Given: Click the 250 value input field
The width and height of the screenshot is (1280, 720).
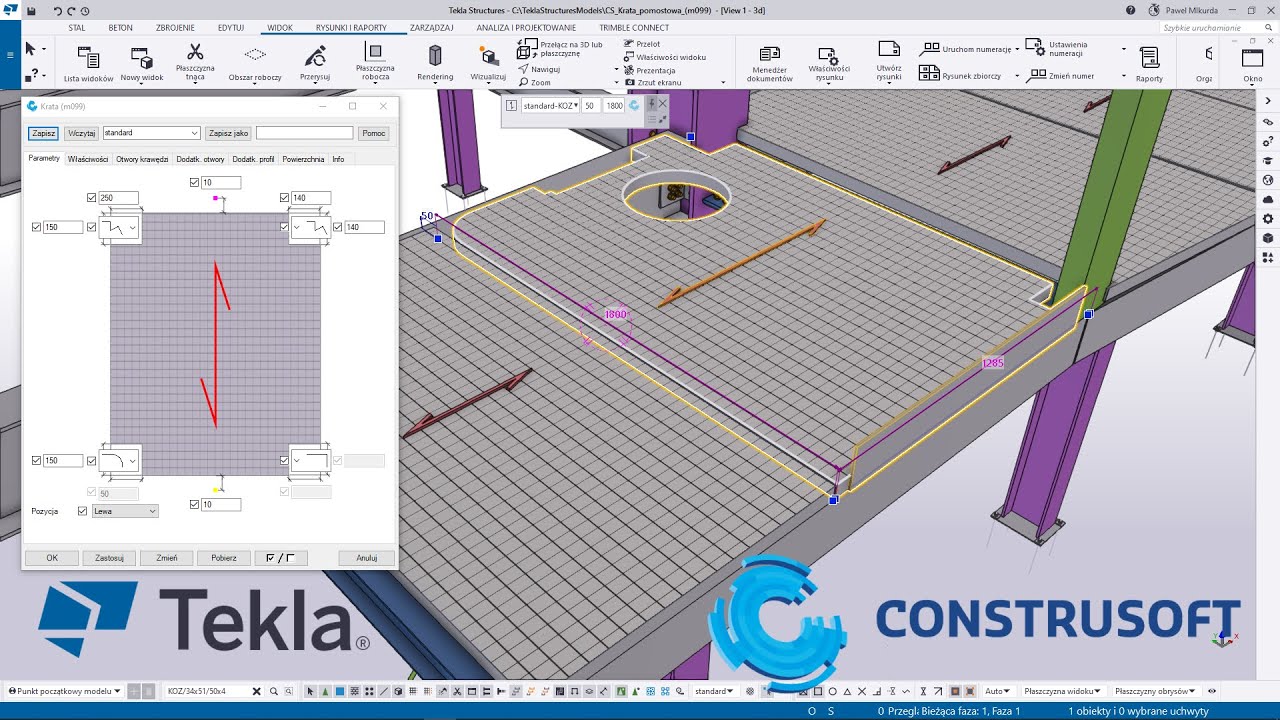Looking at the screenshot, I should coord(119,198).
